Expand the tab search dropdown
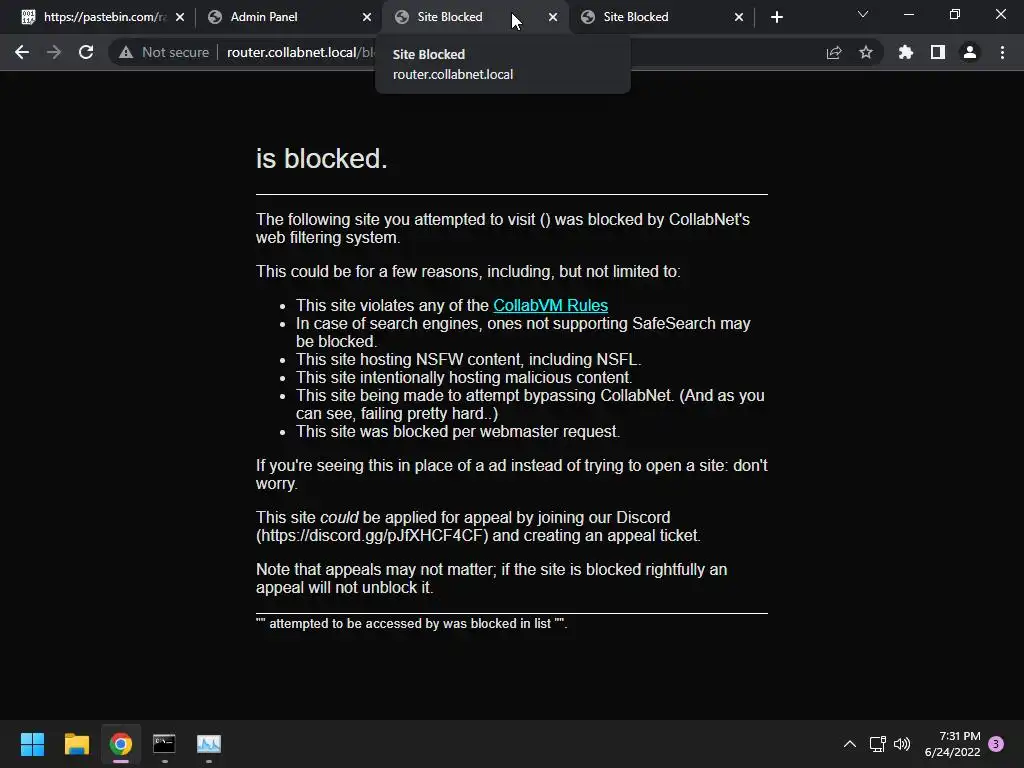Image resolution: width=1024 pixels, height=768 pixels. point(863,14)
